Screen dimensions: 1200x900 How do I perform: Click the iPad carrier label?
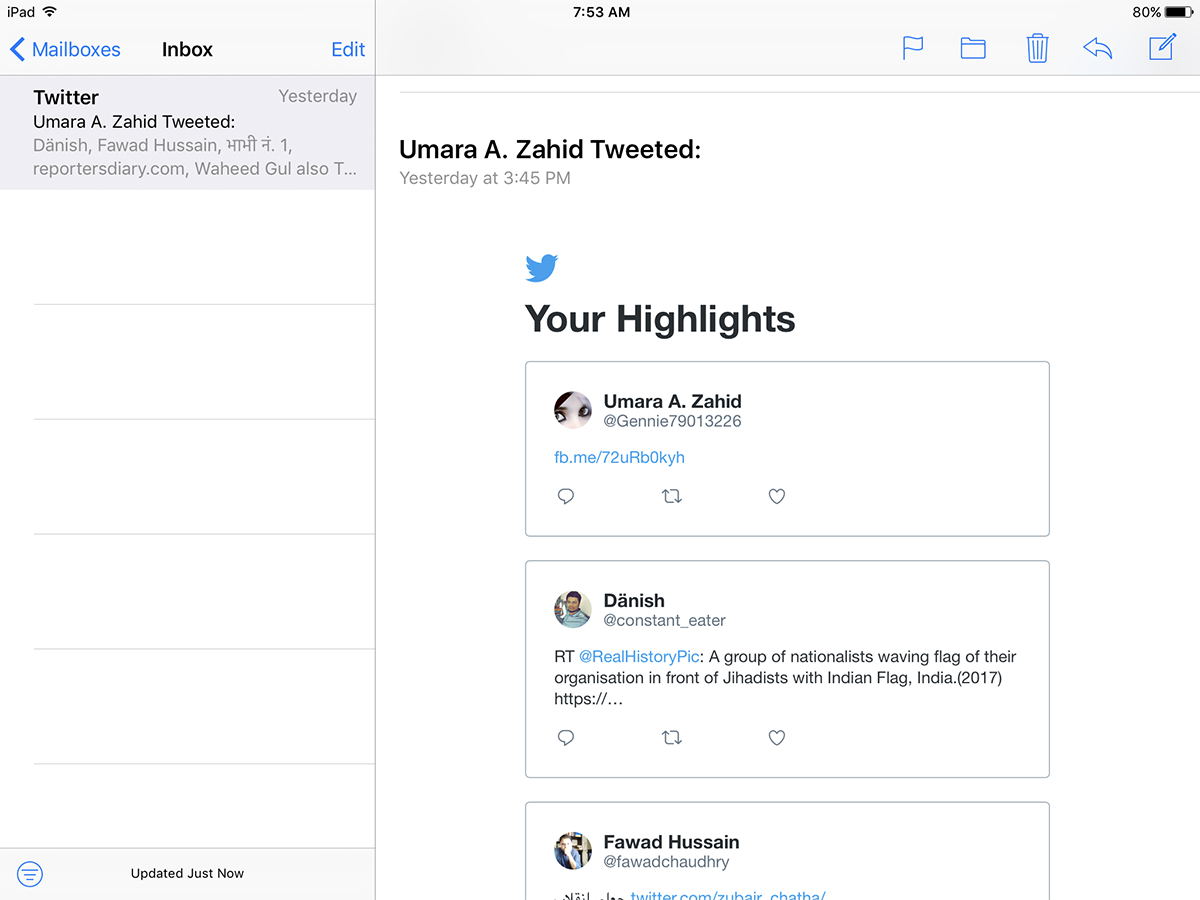click(x=21, y=12)
